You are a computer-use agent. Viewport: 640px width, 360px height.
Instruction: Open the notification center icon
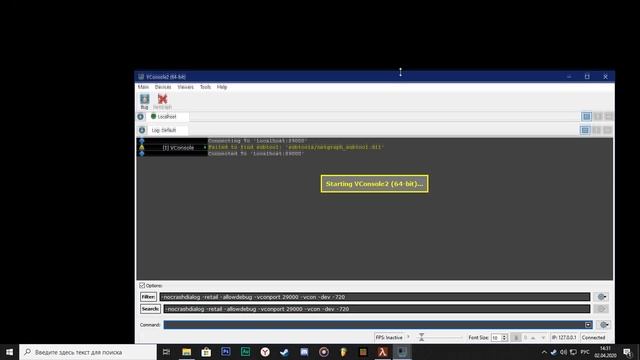(x=627, y=352)
